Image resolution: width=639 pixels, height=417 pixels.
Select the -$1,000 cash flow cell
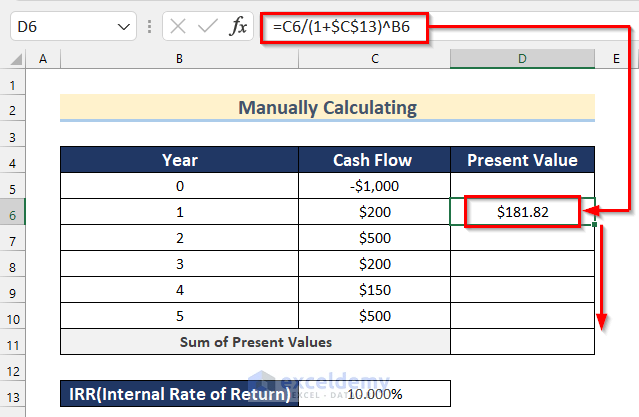pos(374,186)
